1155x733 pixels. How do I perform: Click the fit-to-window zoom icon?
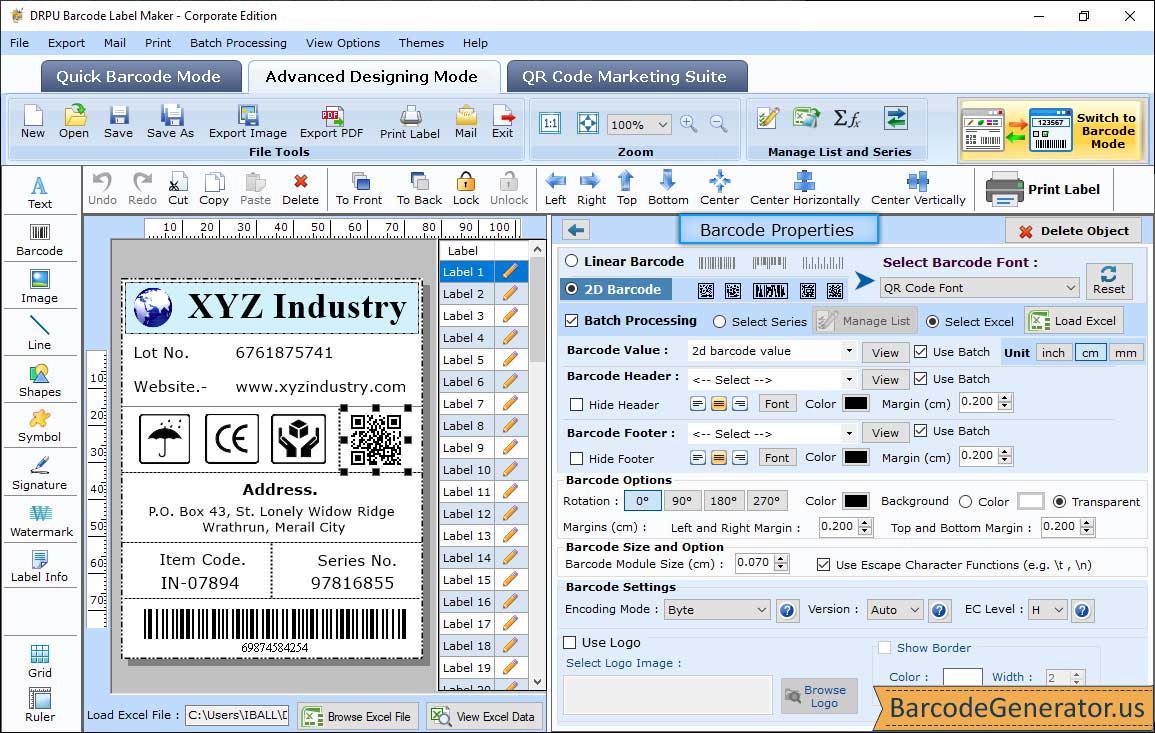588,123
